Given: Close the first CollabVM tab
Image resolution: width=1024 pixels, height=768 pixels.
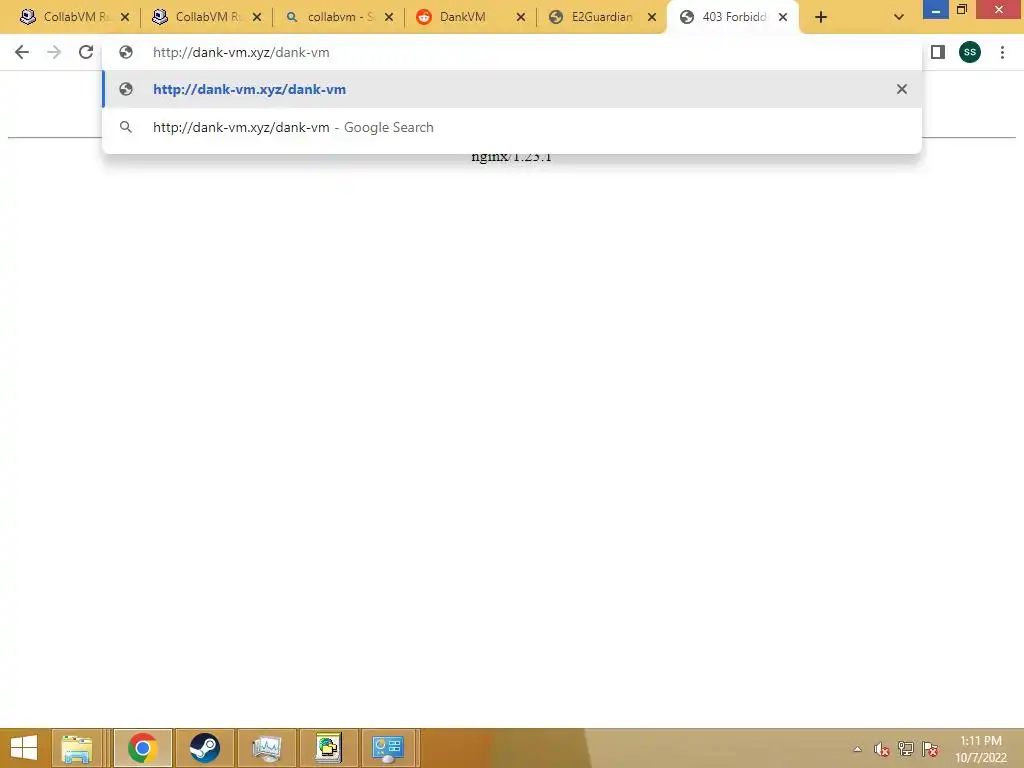Looking at the screenshot, I should 125,18.
